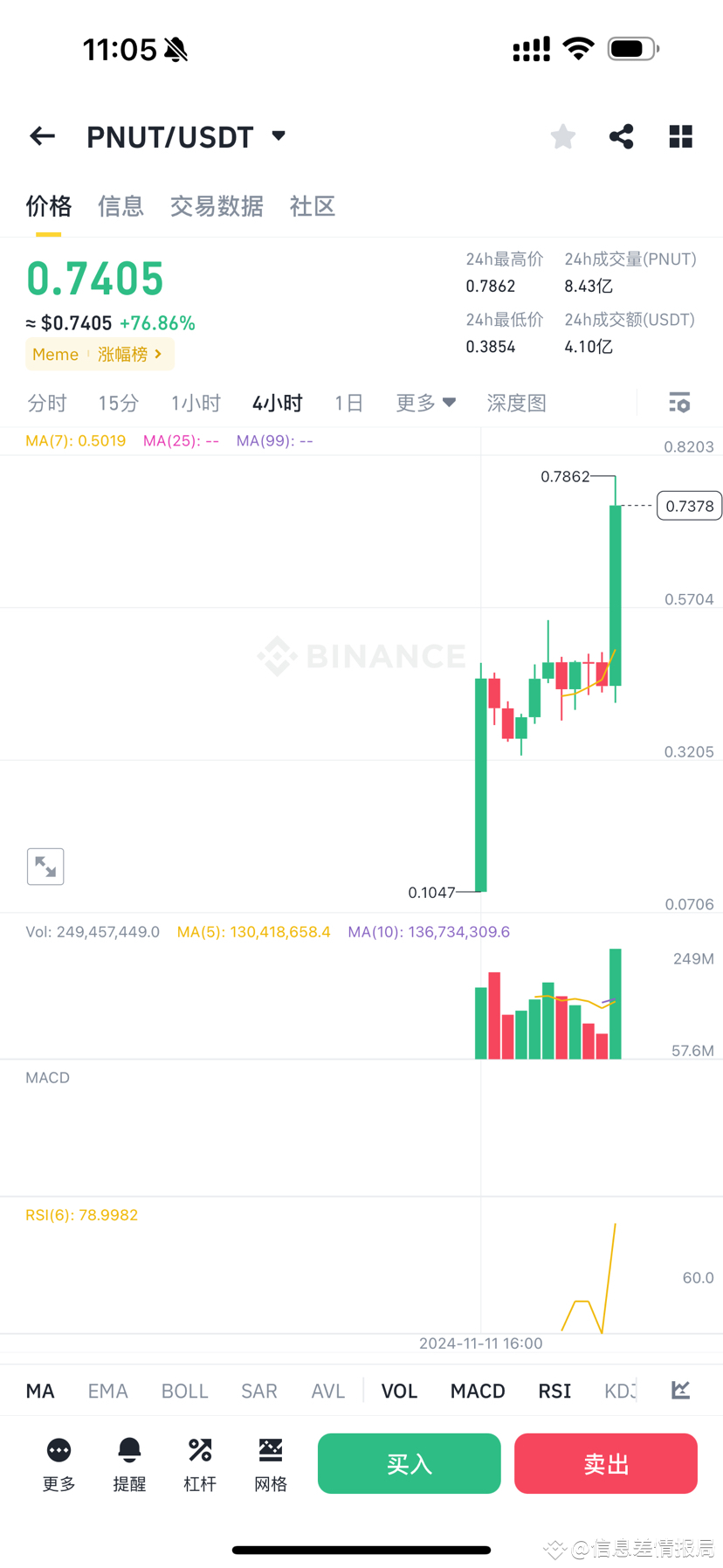Image resolution: width=723 pixels, height=1568 pixels.
Task: Add PNUT/USDT to favorites with star
Action: click(x=563, y=136)
